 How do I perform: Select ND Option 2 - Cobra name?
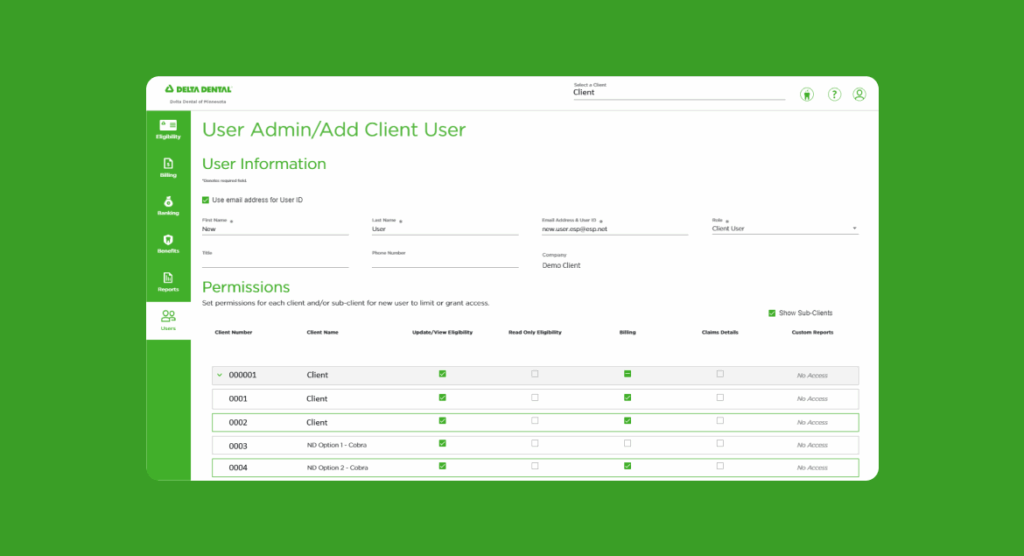pyautogui.click(x=337, y=468)
